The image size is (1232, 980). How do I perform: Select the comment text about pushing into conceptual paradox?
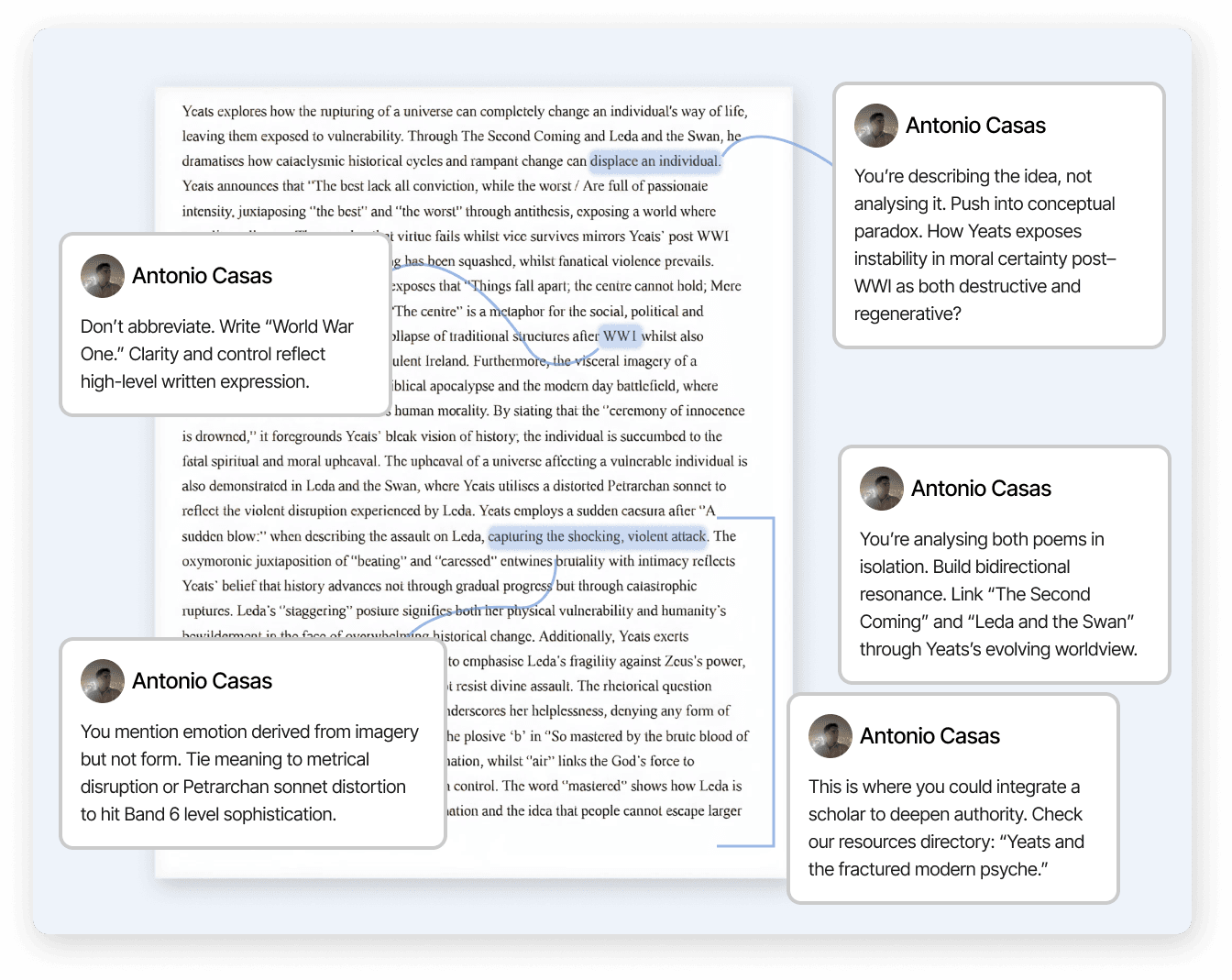click(x=984, y=245)
